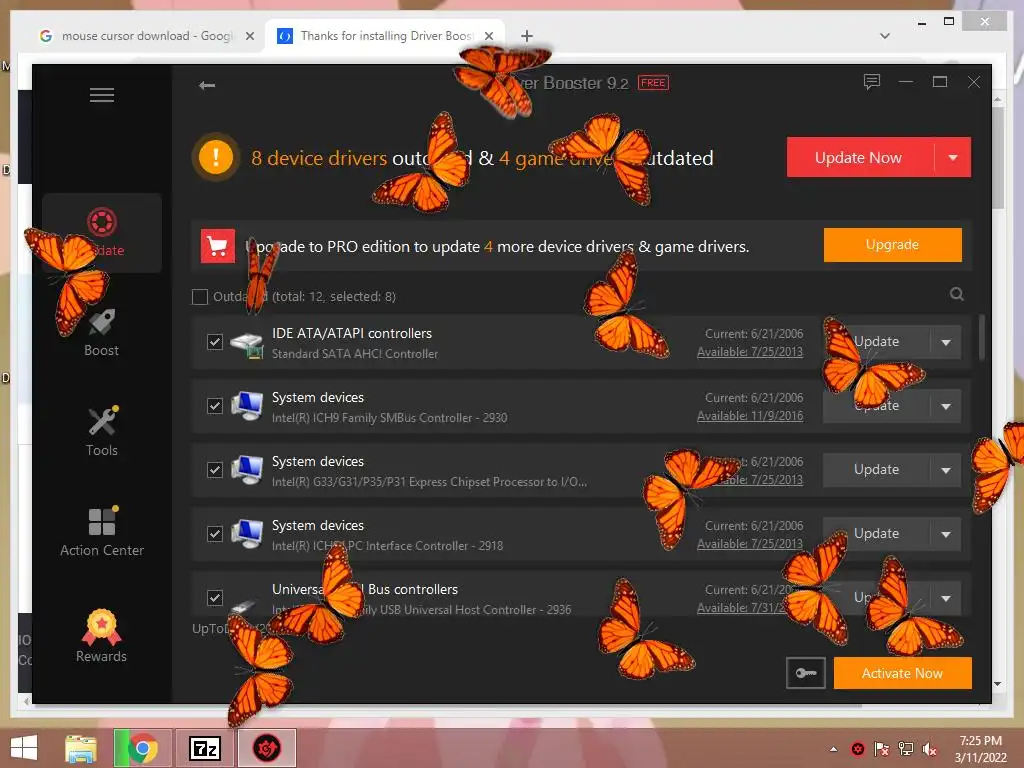This screenshot has height=768, width=1024.
Task: Uncheck the Interface Controller - 2918 checkbox
Action: (215, 534)
